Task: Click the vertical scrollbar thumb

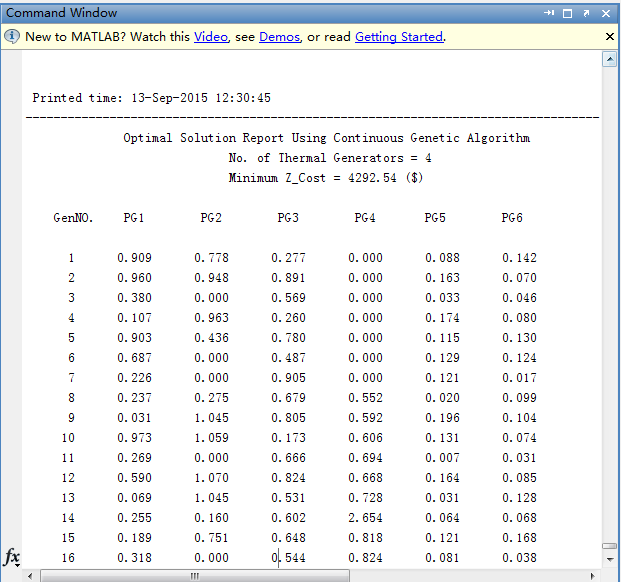Action: coord(610,546)
